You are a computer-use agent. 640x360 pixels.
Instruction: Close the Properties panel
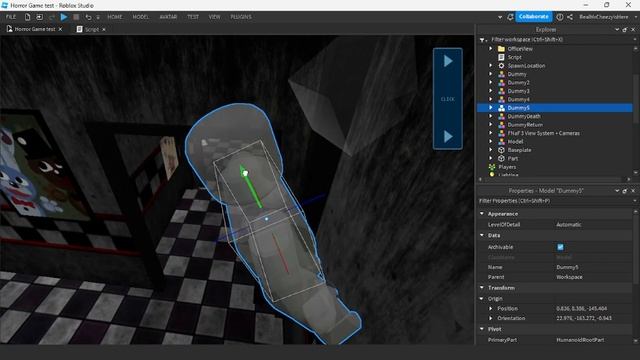point(633,191)
